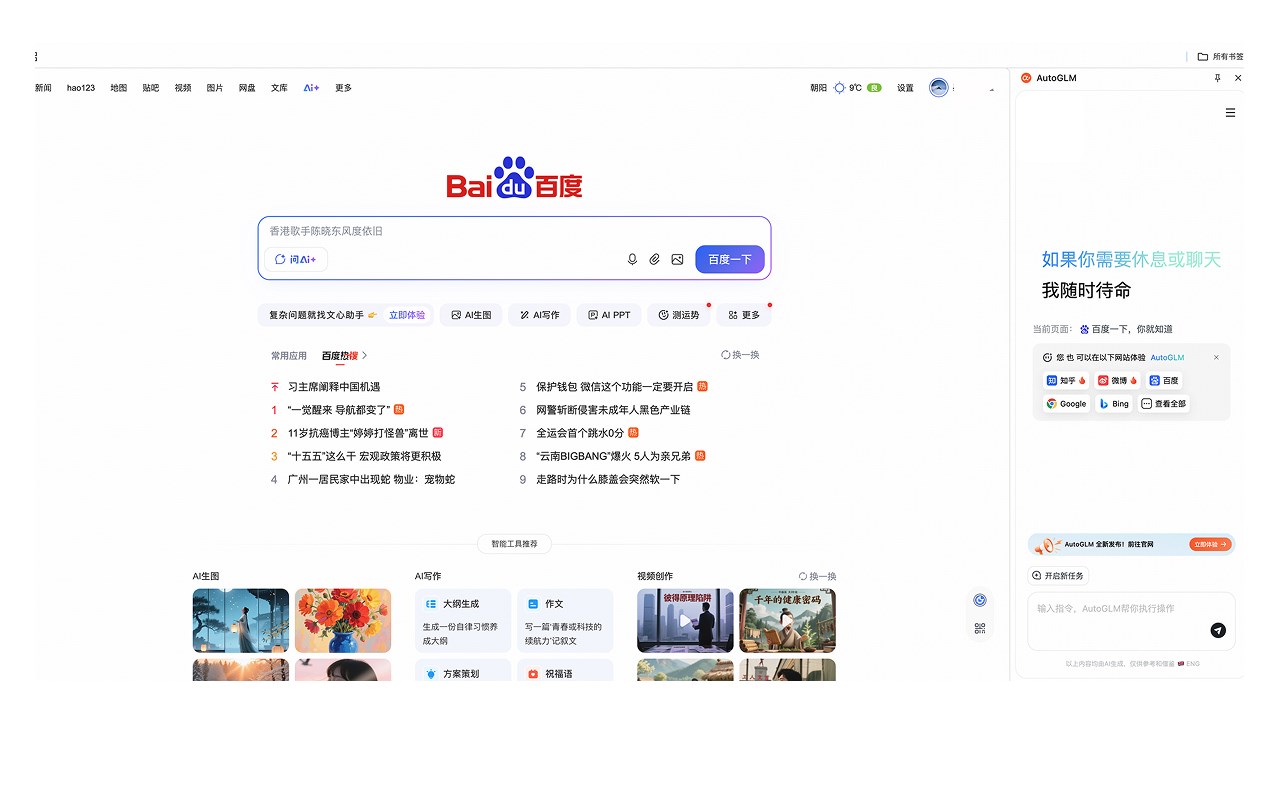Close the AutoGLM side panel
The image size is (1280, 800).
pos(1238,78)
